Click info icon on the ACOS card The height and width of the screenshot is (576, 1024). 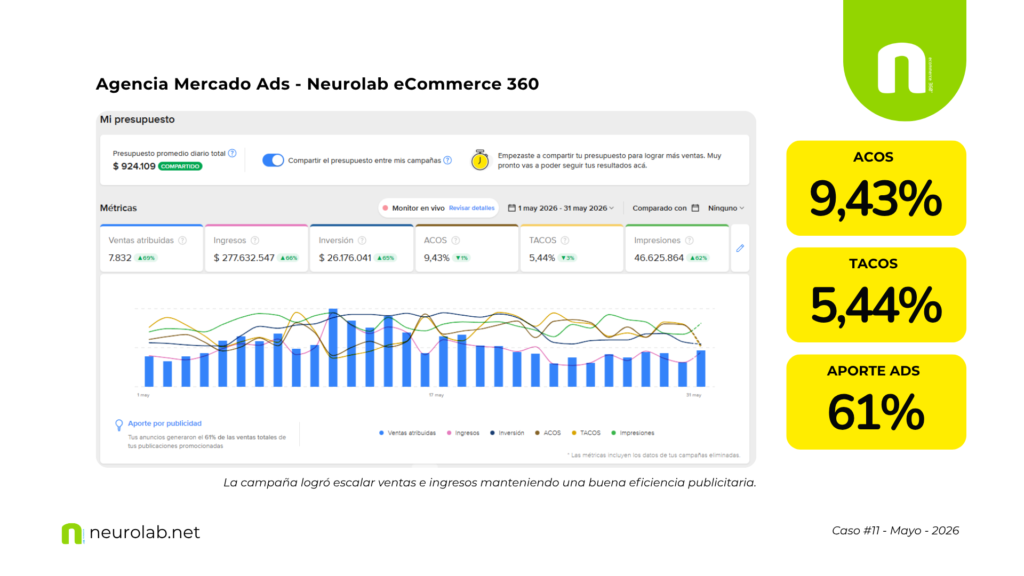[456, 240]
